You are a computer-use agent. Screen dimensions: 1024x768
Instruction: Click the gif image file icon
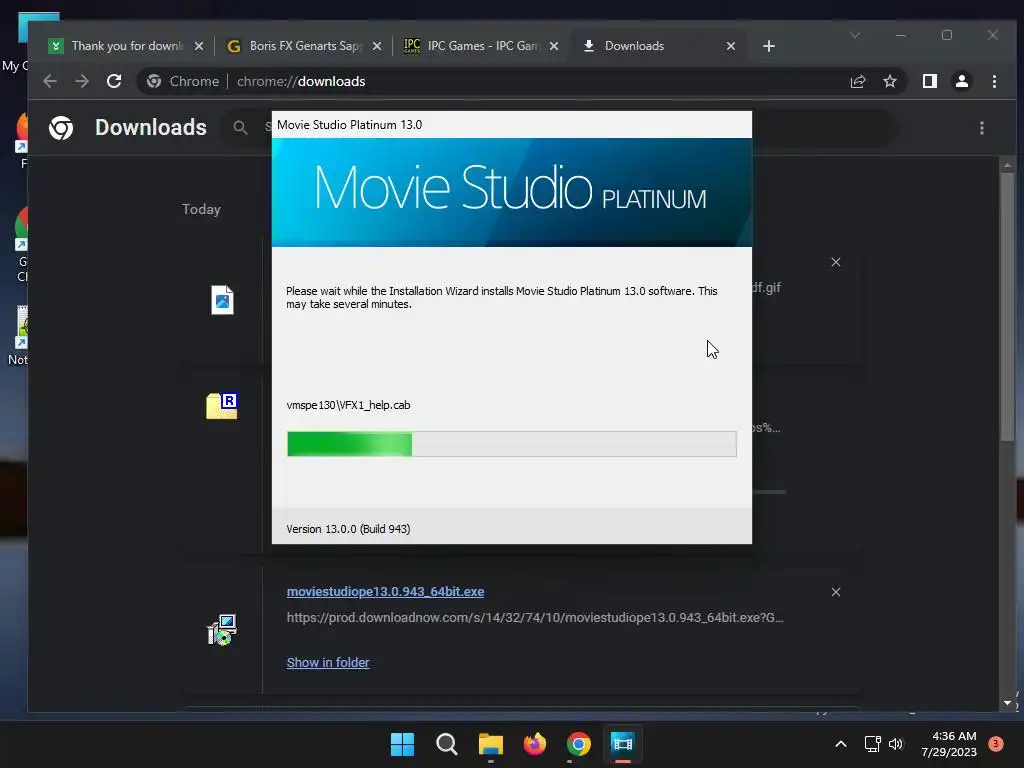click(222, 300)
